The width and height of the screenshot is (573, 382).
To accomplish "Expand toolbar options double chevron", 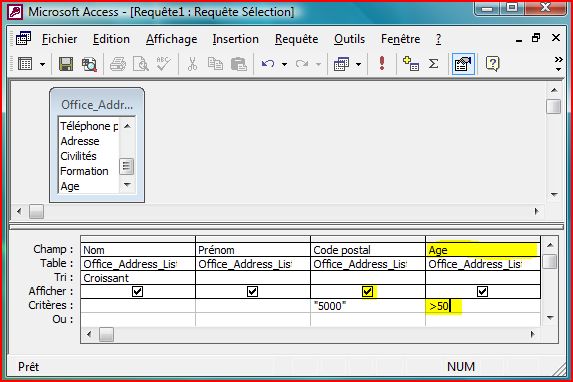I will [x=558, y=64].
